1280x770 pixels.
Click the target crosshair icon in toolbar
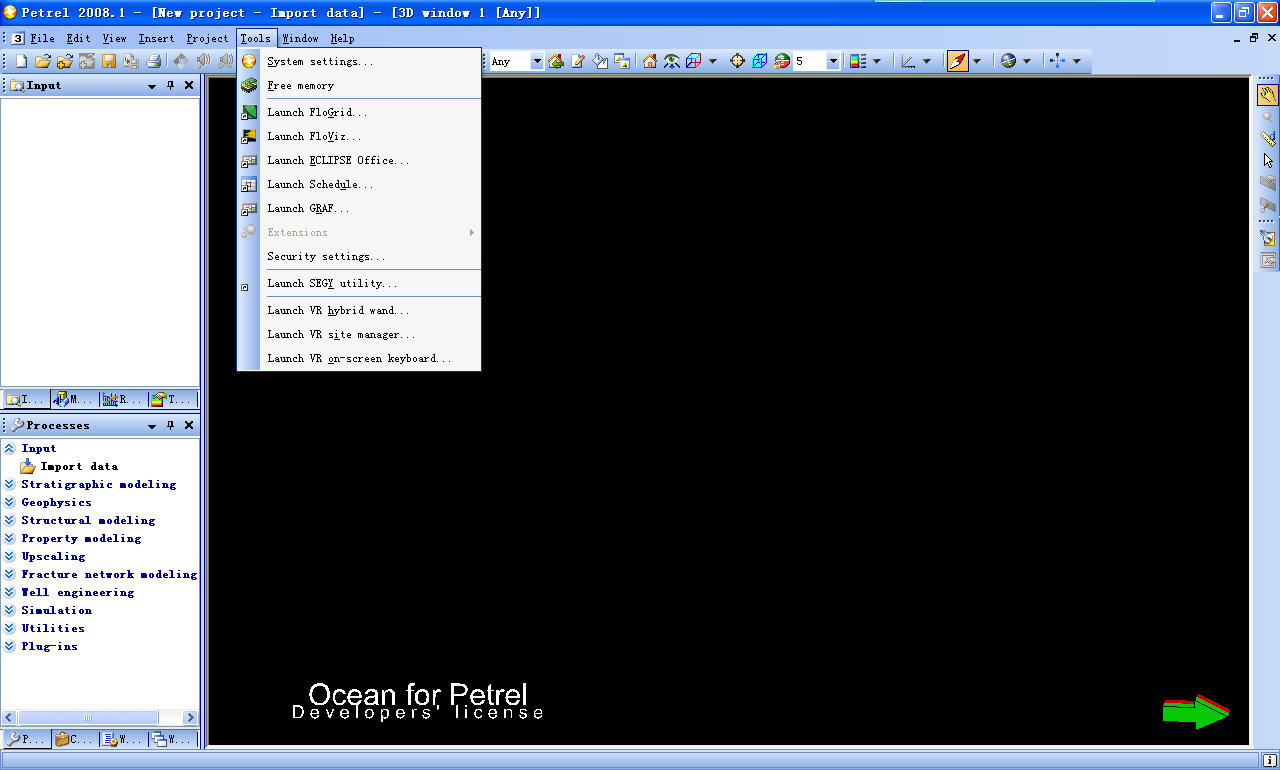point(738,61)
